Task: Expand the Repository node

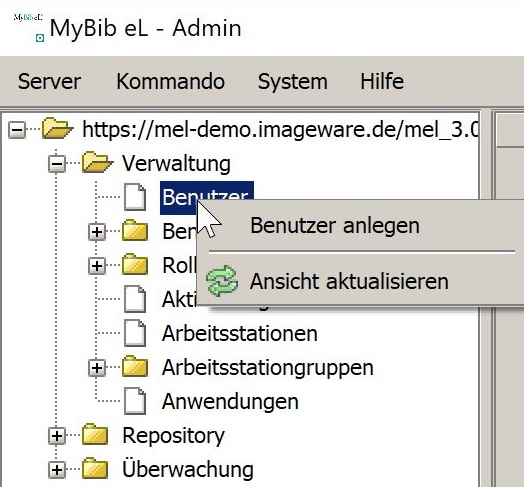Action: point(57,436)
